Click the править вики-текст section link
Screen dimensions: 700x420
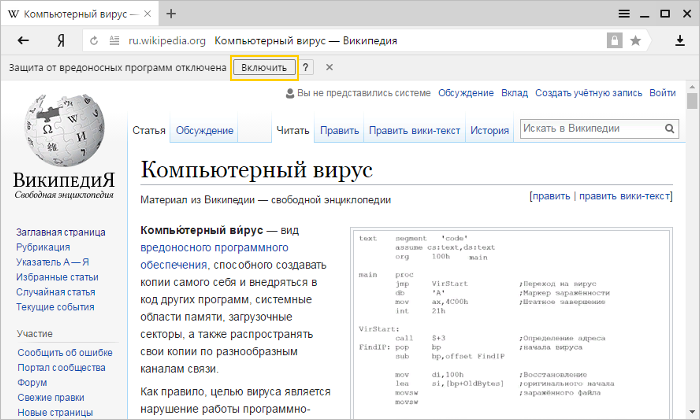point(624,196)
